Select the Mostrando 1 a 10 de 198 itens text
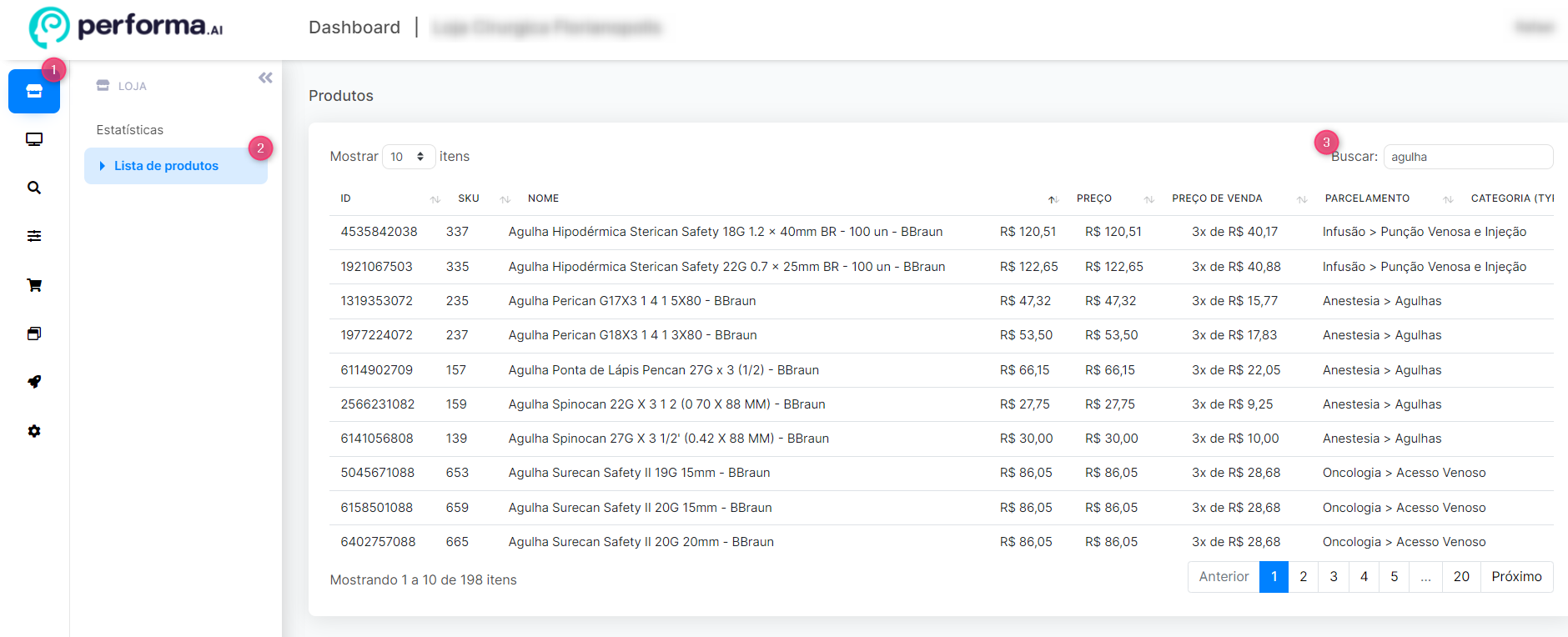This screenshot has width=1568, height=637. coord(423,580)
